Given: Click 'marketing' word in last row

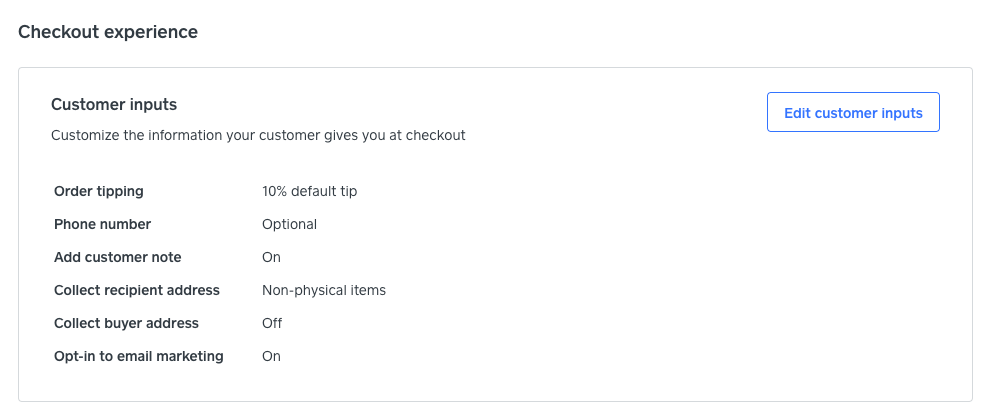Looking at the screenshot, I should click(192, 356).
